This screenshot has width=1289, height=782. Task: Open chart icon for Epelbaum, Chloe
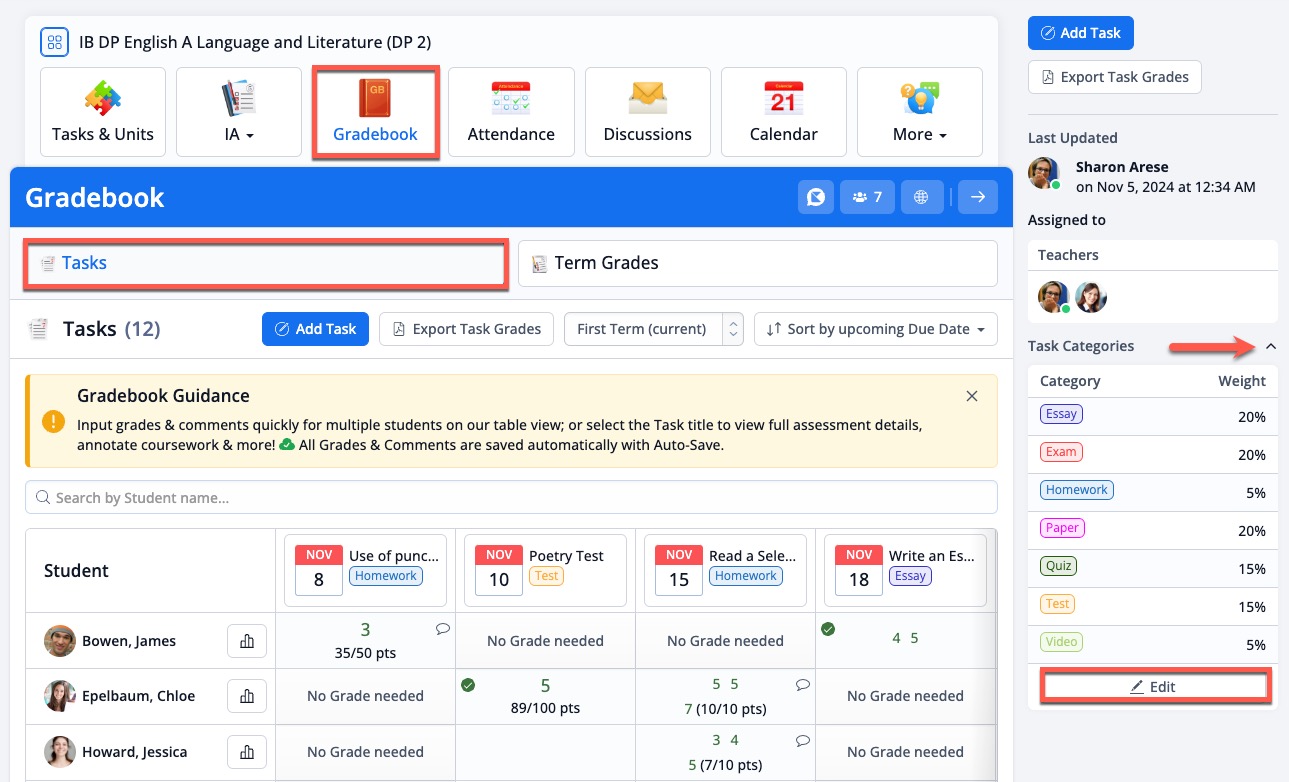point(247,696)
